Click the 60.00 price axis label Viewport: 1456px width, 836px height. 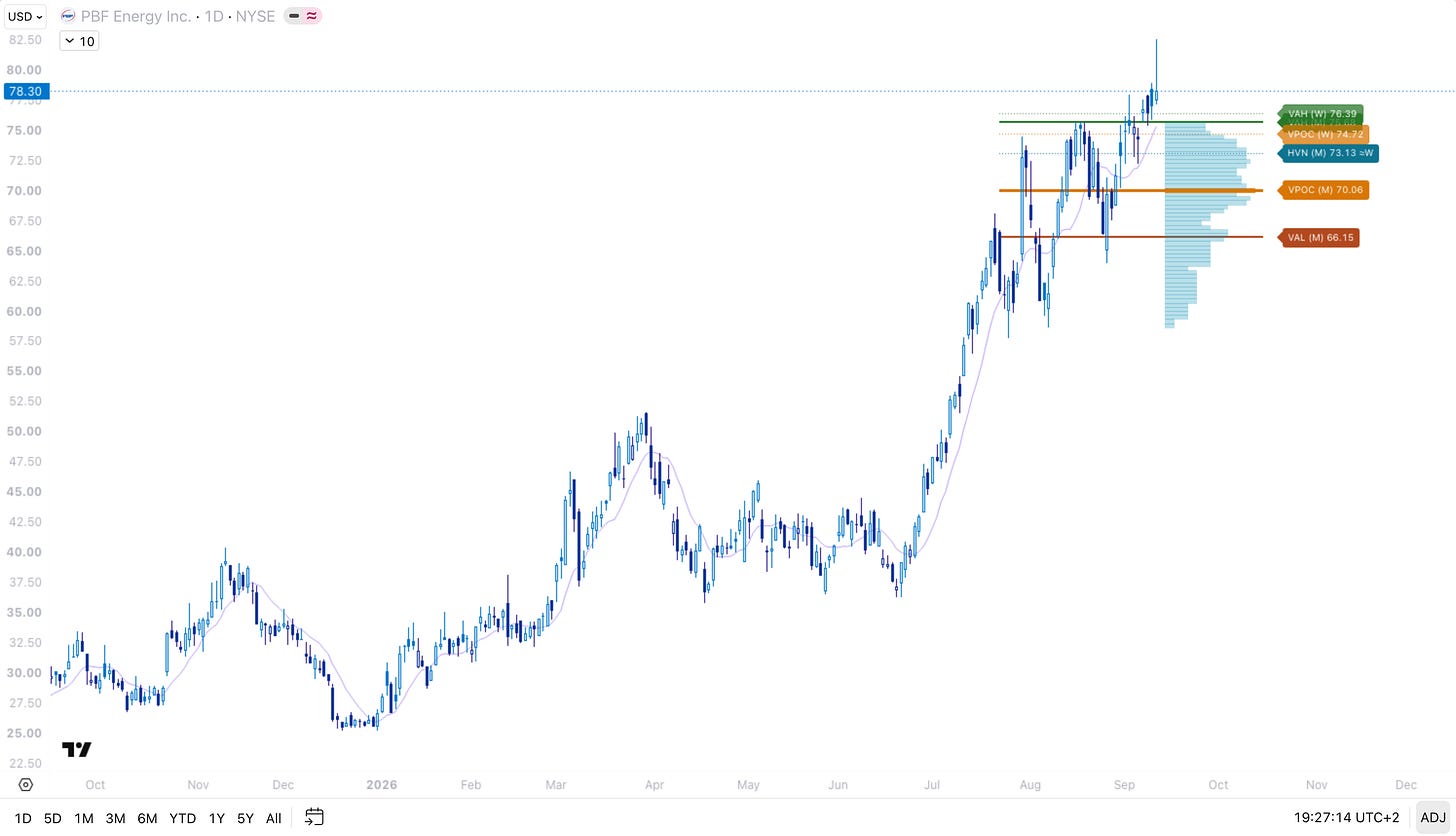click(25, 311)
